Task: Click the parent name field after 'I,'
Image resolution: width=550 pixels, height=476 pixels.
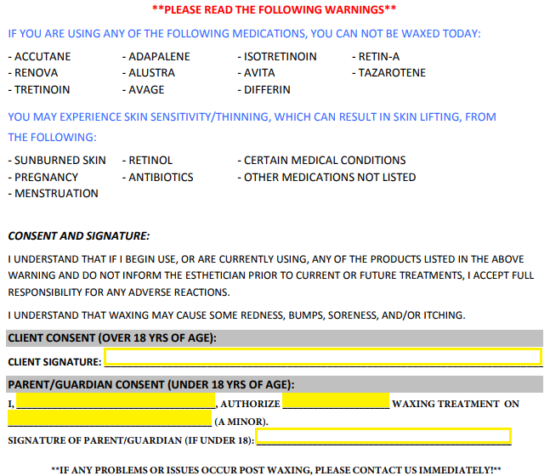Action: (x=116, y=401)
